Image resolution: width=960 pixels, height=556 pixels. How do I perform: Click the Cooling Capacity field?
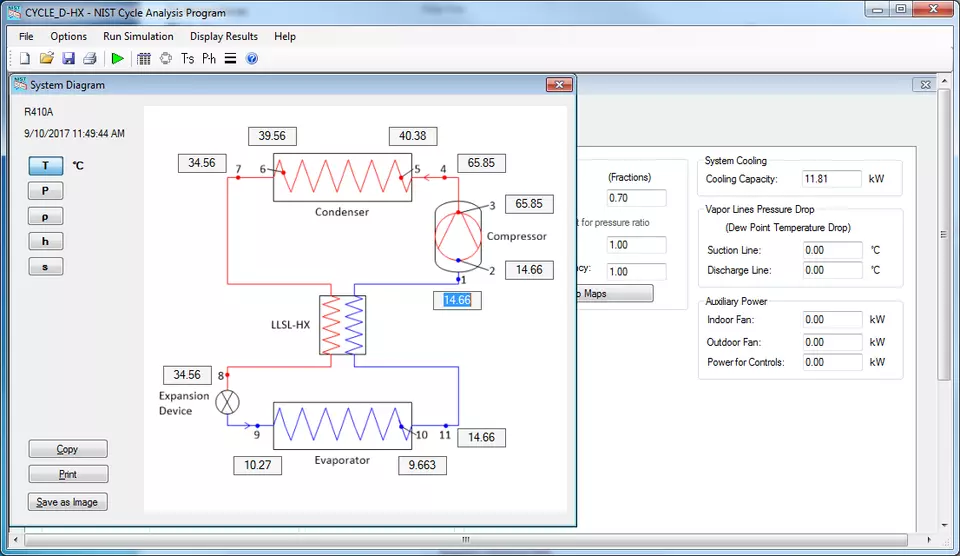[831, 179]
